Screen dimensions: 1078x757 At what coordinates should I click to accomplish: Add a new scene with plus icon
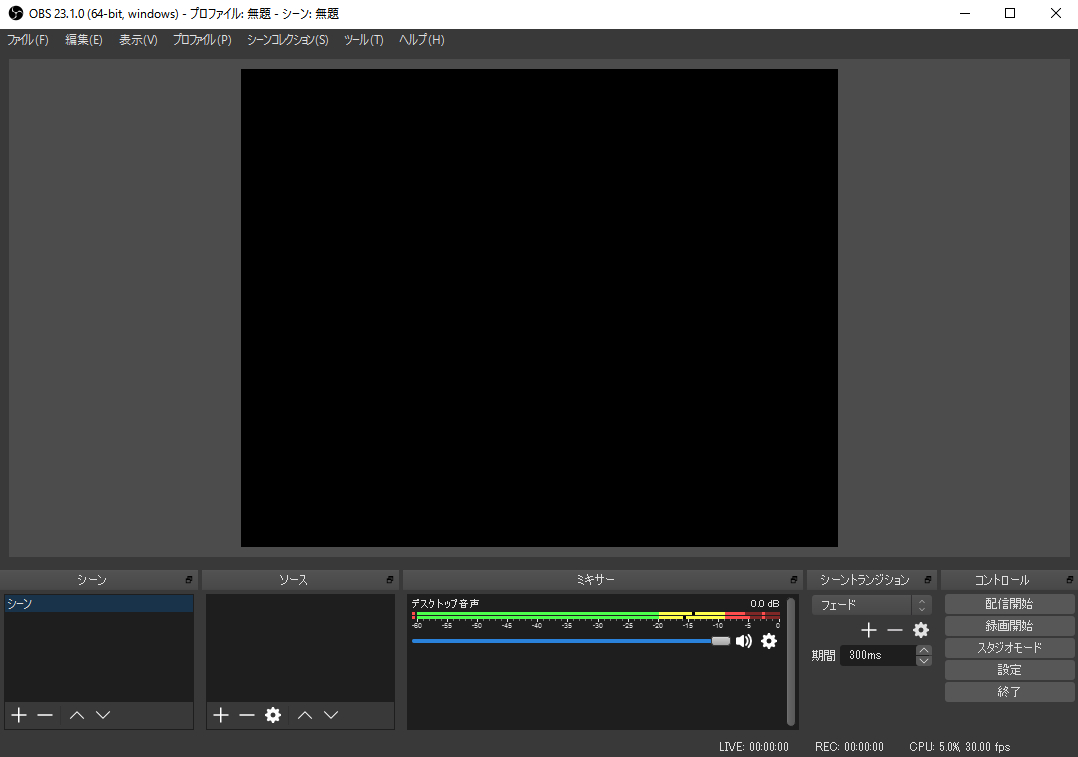click(x=18, y=715)
